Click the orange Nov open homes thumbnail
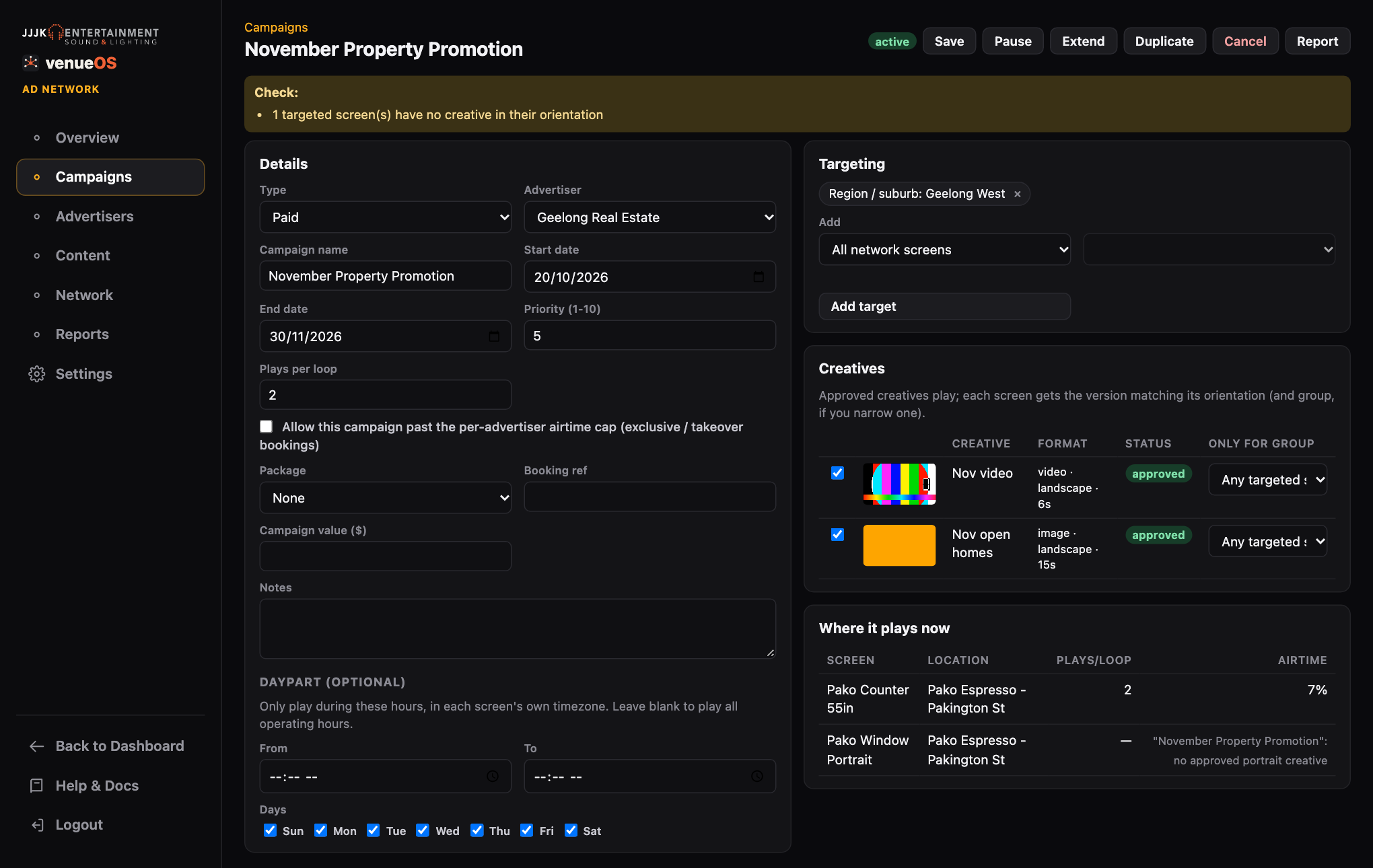This screenshot has width=1373, height=868. tap(899, 545)
